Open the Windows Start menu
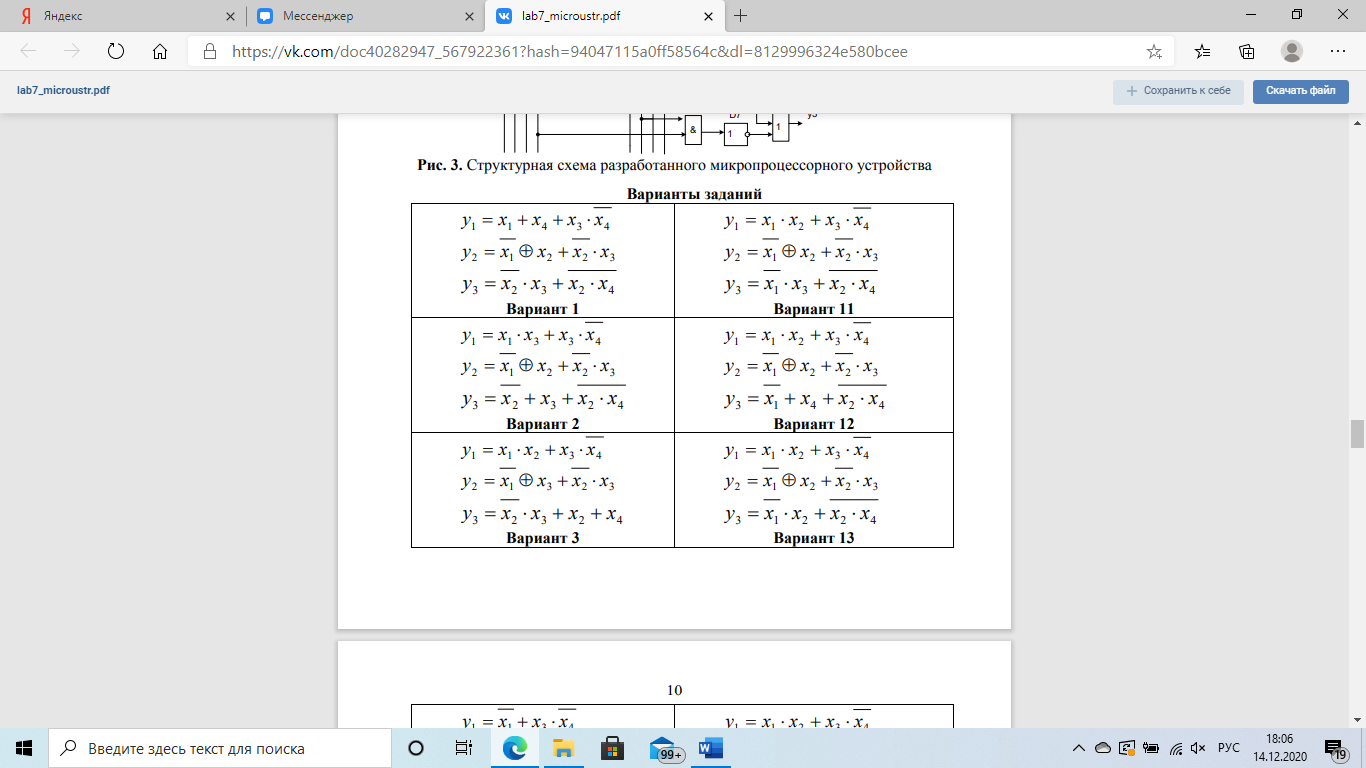The height and width of the screenshot is (768, 1366). [x=24, y=748]
